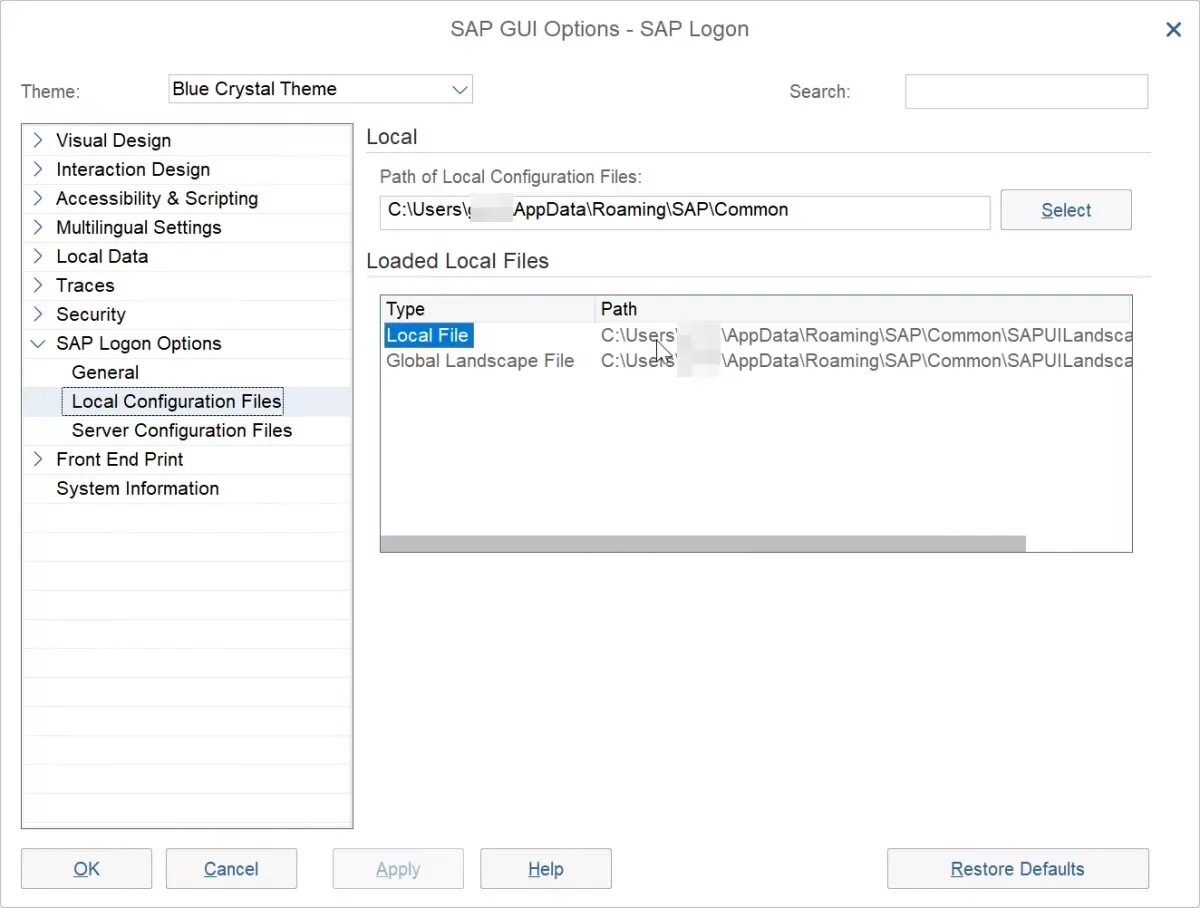The image size is (1200, 908).
Task: Click the OK button
Action: click(x=87, y=869)
